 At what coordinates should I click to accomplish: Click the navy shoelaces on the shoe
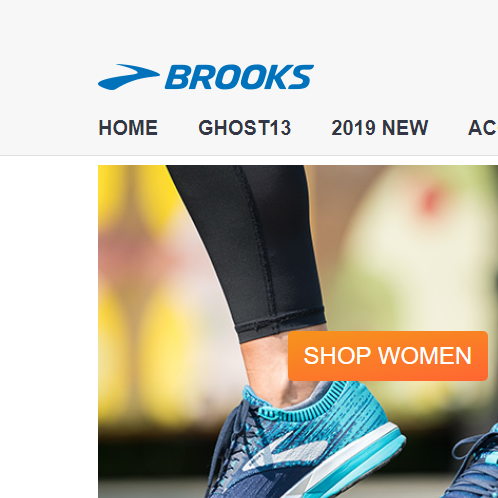(x=230, y=433)
